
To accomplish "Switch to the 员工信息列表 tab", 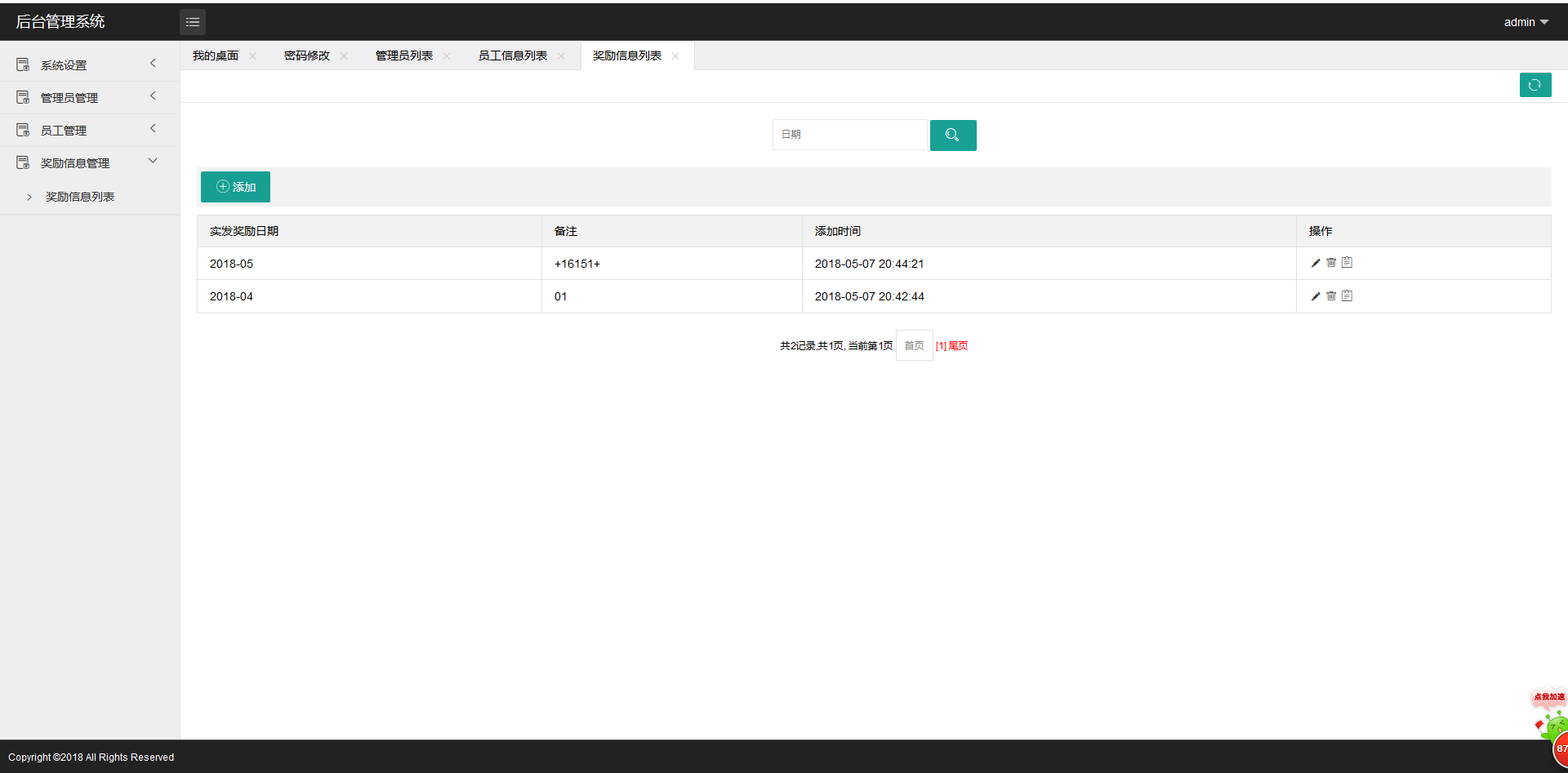I will pos(512,56).
